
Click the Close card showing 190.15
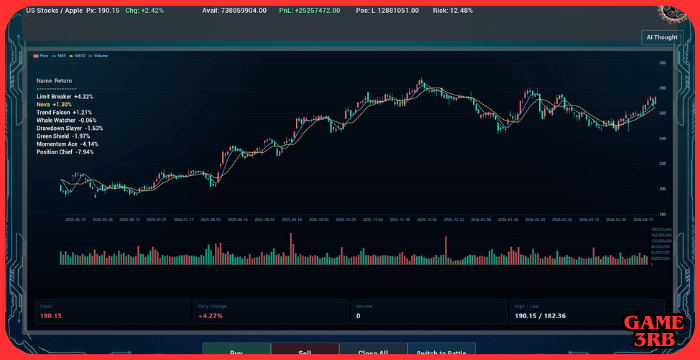coord(112,311)
